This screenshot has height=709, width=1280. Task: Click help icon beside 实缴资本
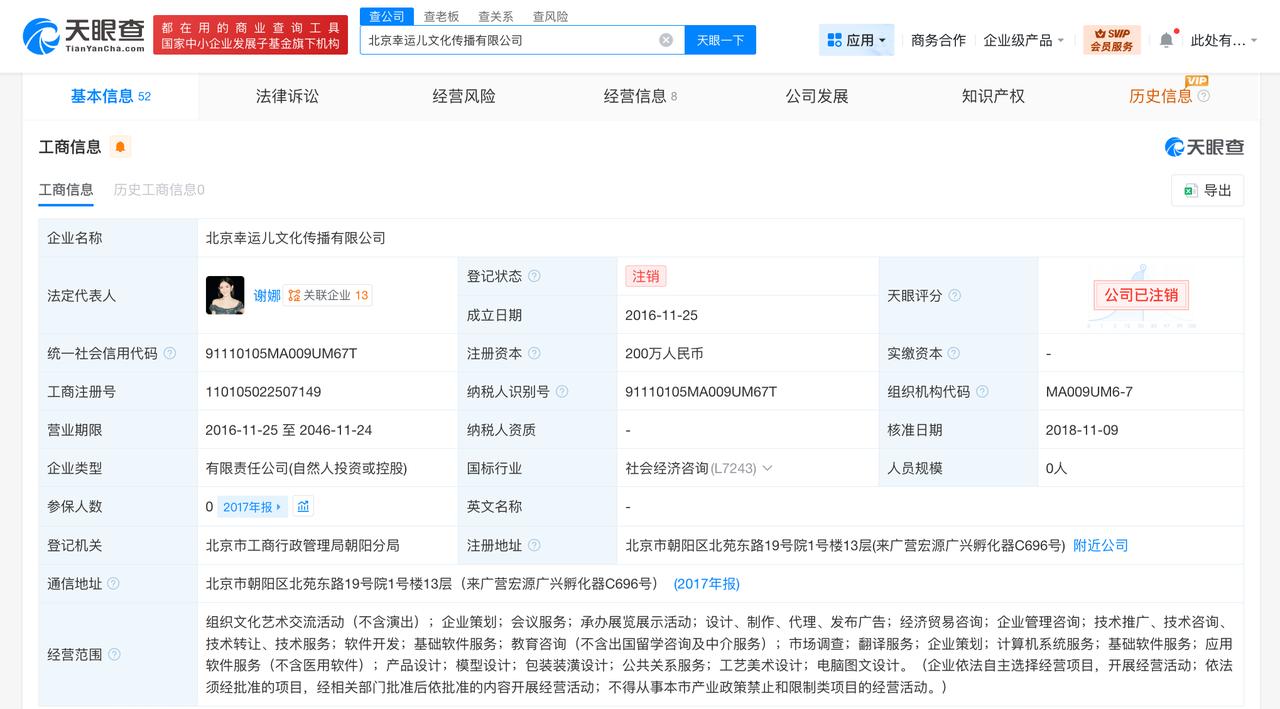click(953, 353)
